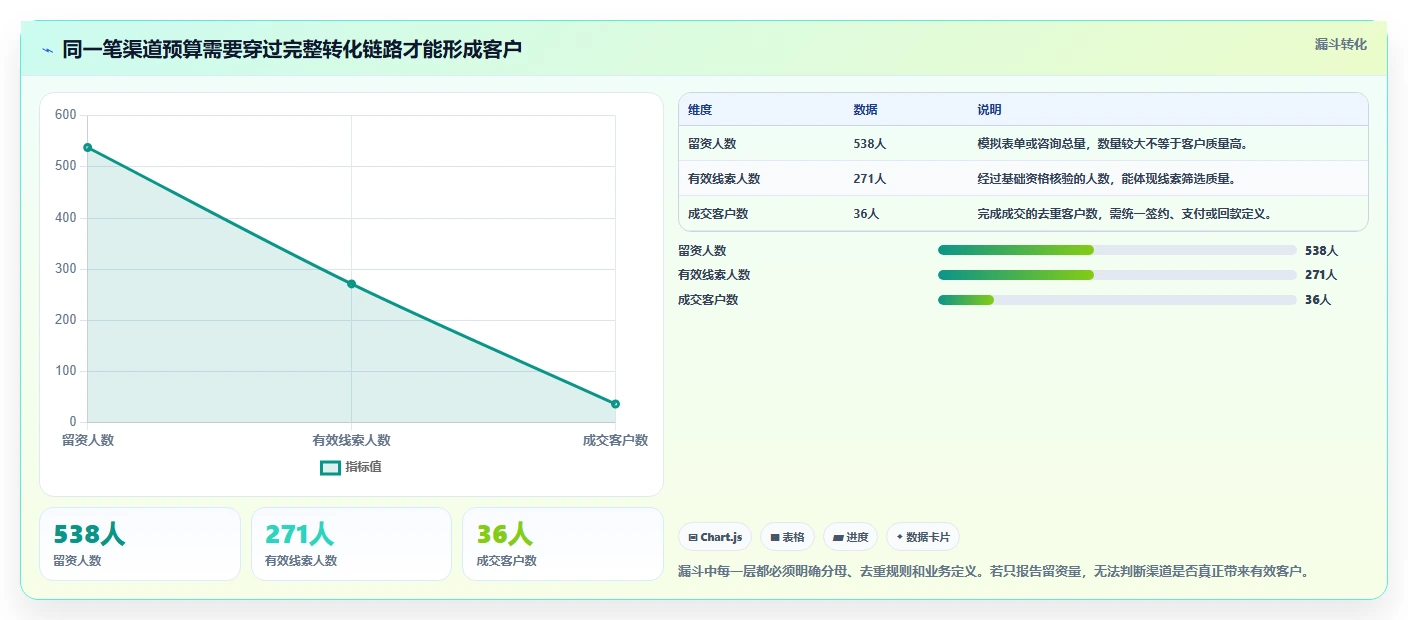This screenshot has height=620, width=1408.
Task: Click the description starting with 经过基础资格核验
Action: [x=1106, y=179]
